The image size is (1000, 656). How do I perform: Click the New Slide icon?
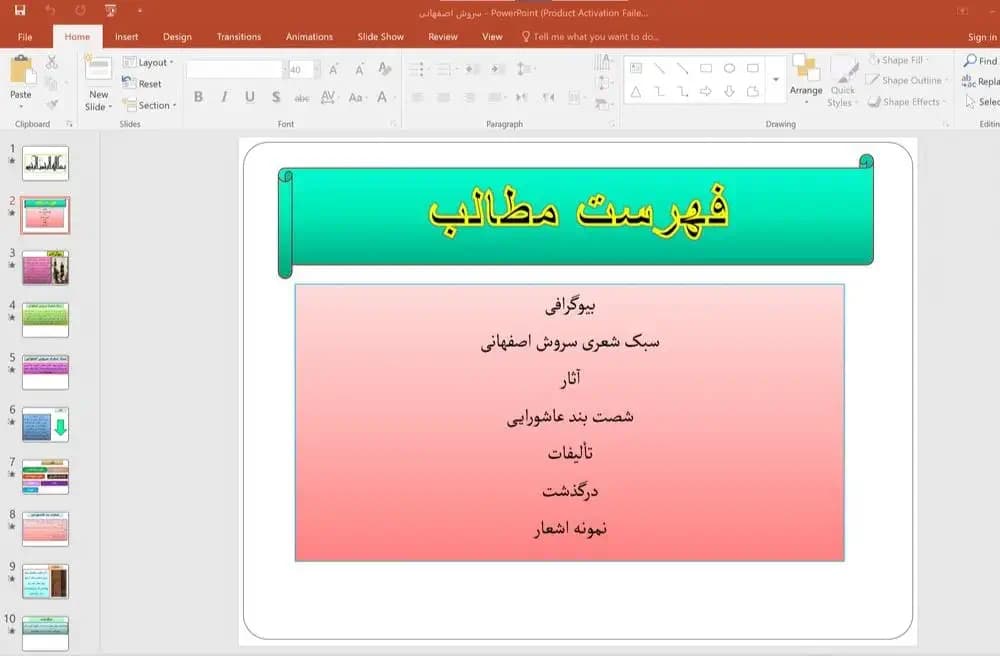(x=98, y=69)
